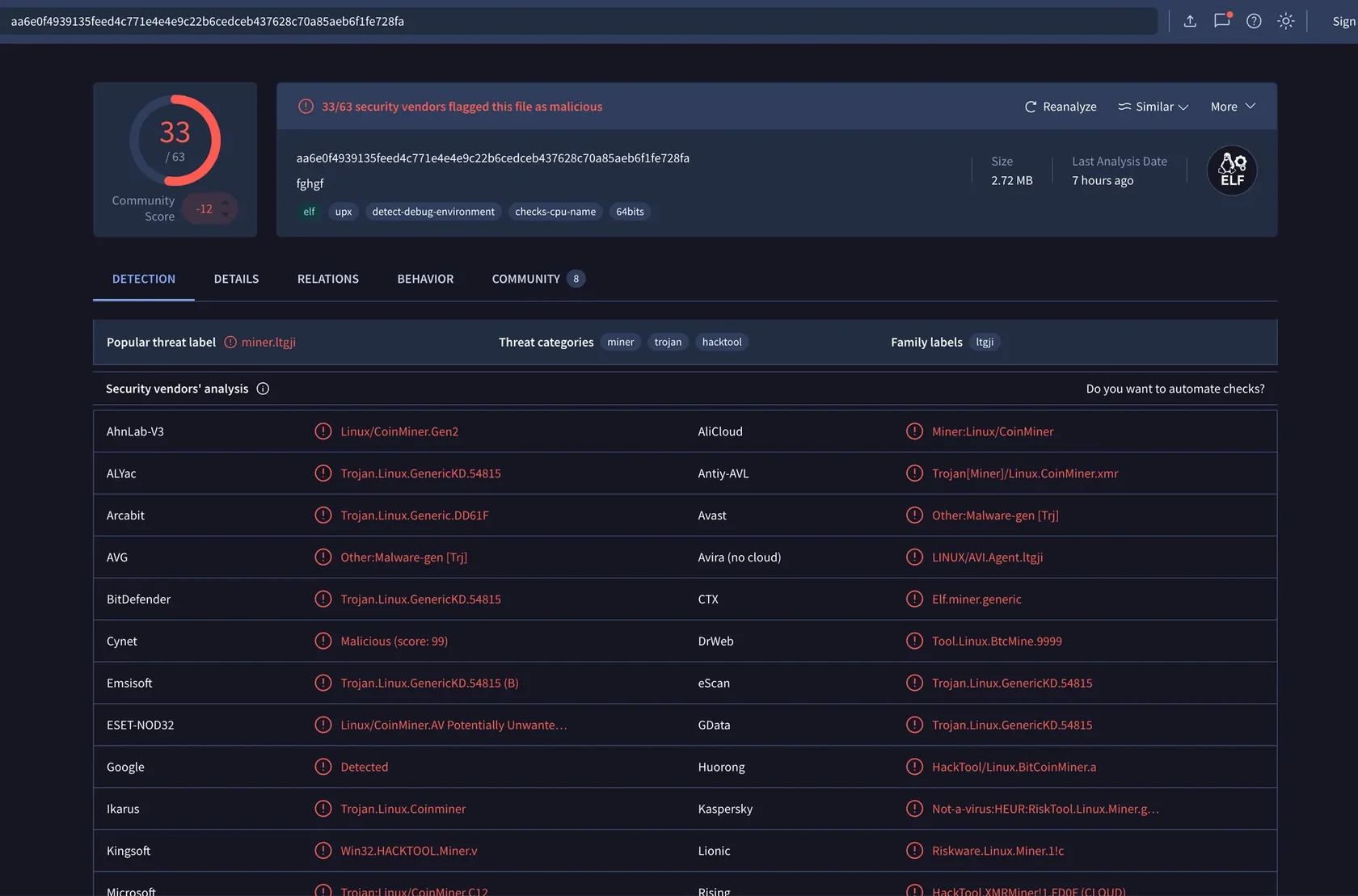Click the AVG detection alert icon
Viewport: 1358px width, 896px height.
pyautogui.click(x=323, y=557)
